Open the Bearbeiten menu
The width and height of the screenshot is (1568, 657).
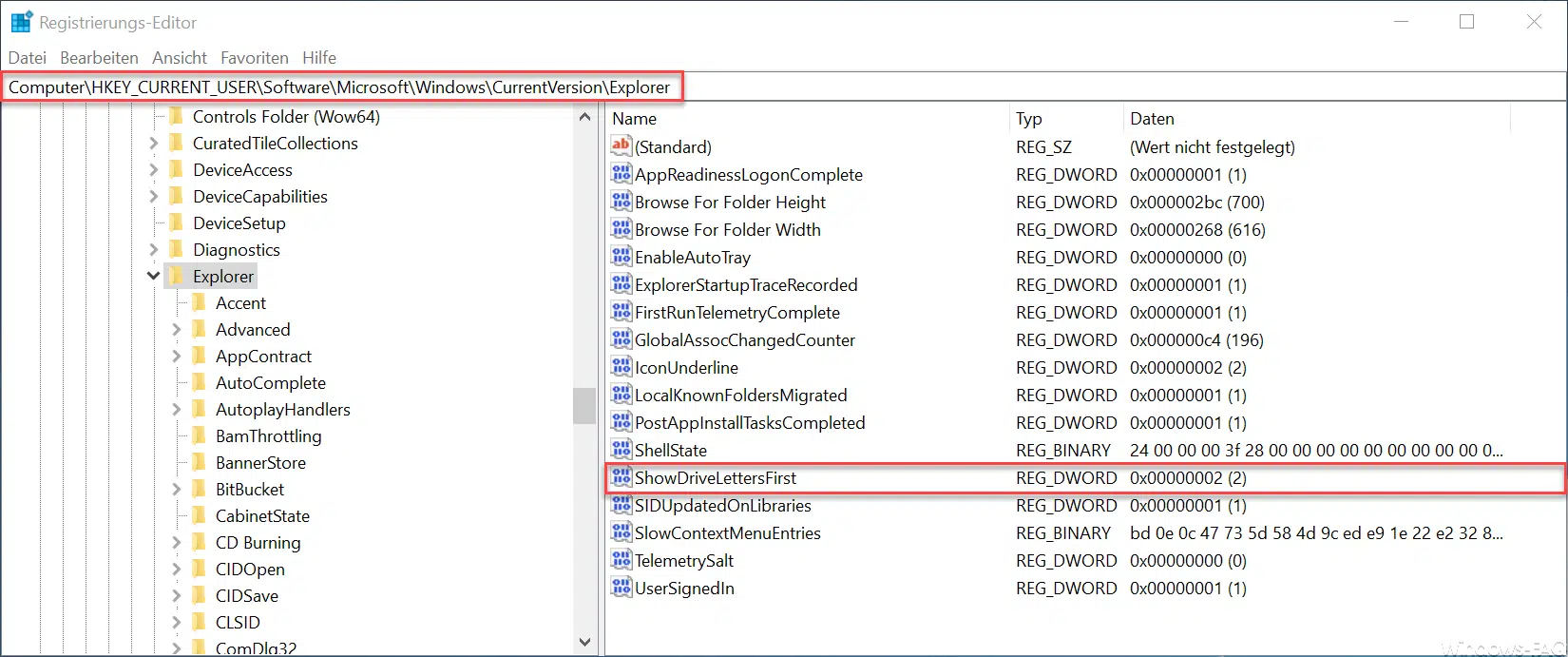[x=99, y=57]
